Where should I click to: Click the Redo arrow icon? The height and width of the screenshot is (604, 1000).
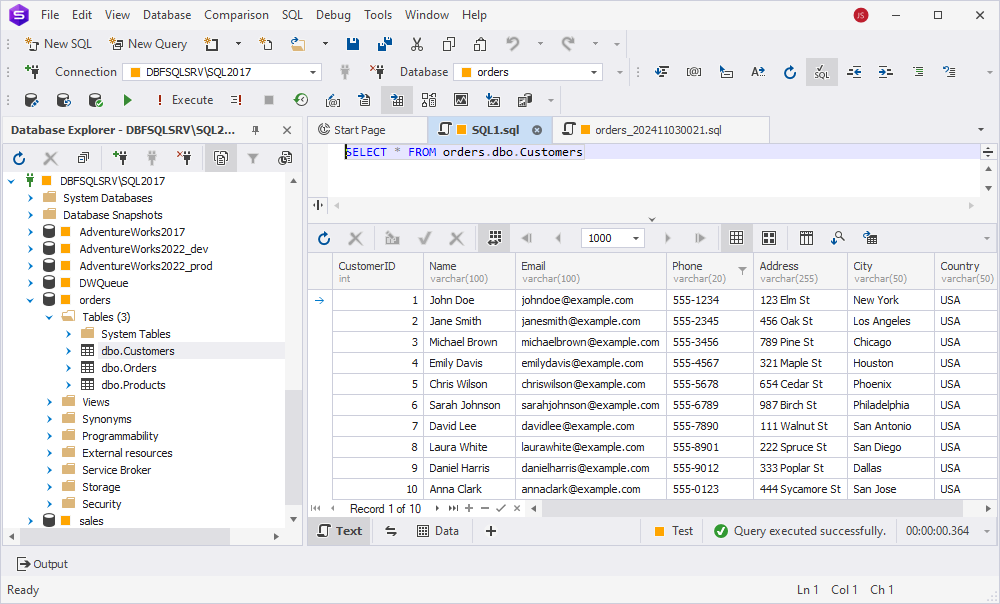click(x=568, y=44)
